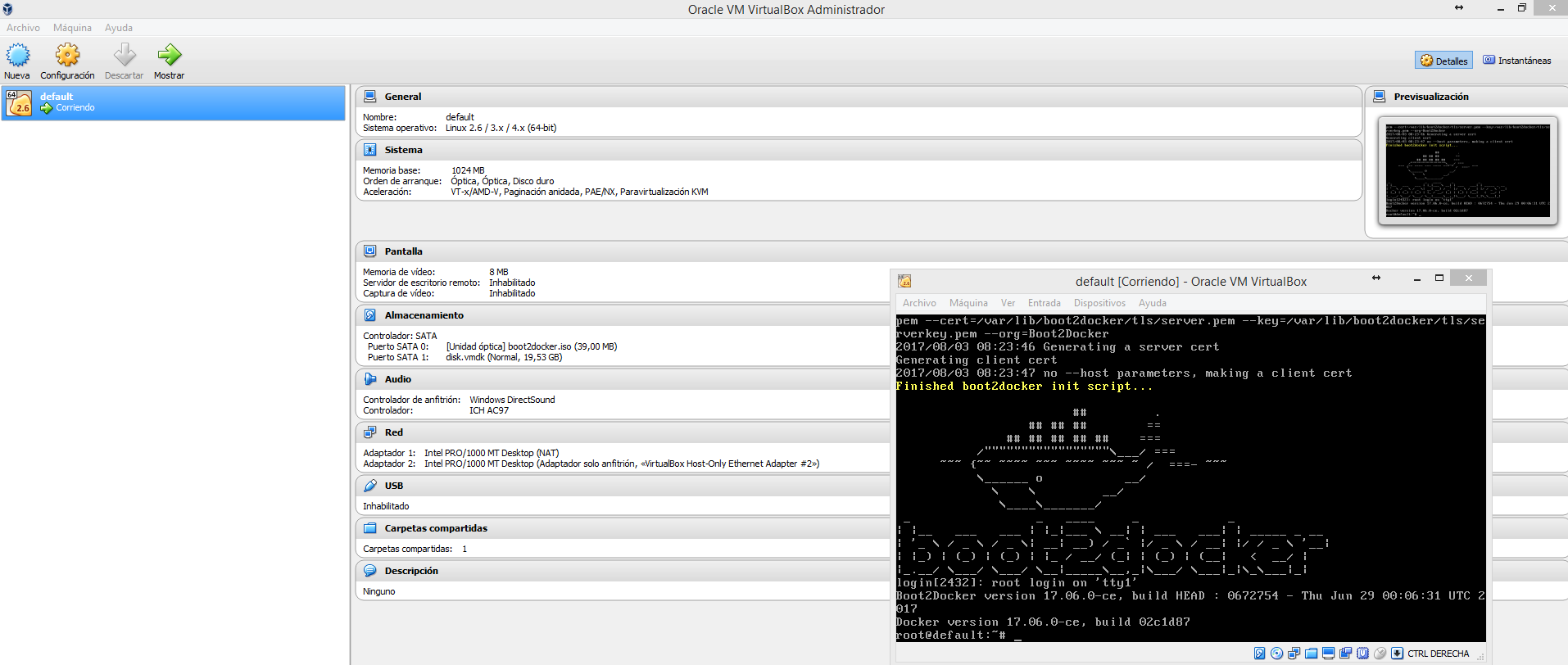
Task: Click the Sistema section header
Action: point(859,150)
